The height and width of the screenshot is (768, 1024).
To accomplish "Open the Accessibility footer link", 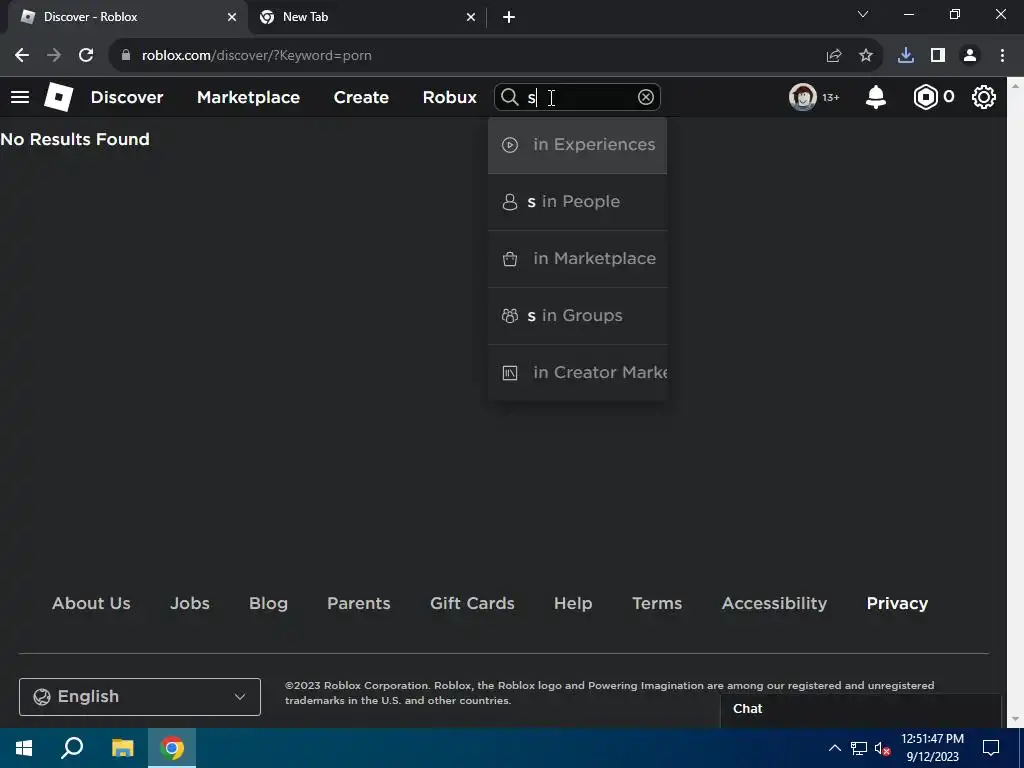I will click(774, 603).
